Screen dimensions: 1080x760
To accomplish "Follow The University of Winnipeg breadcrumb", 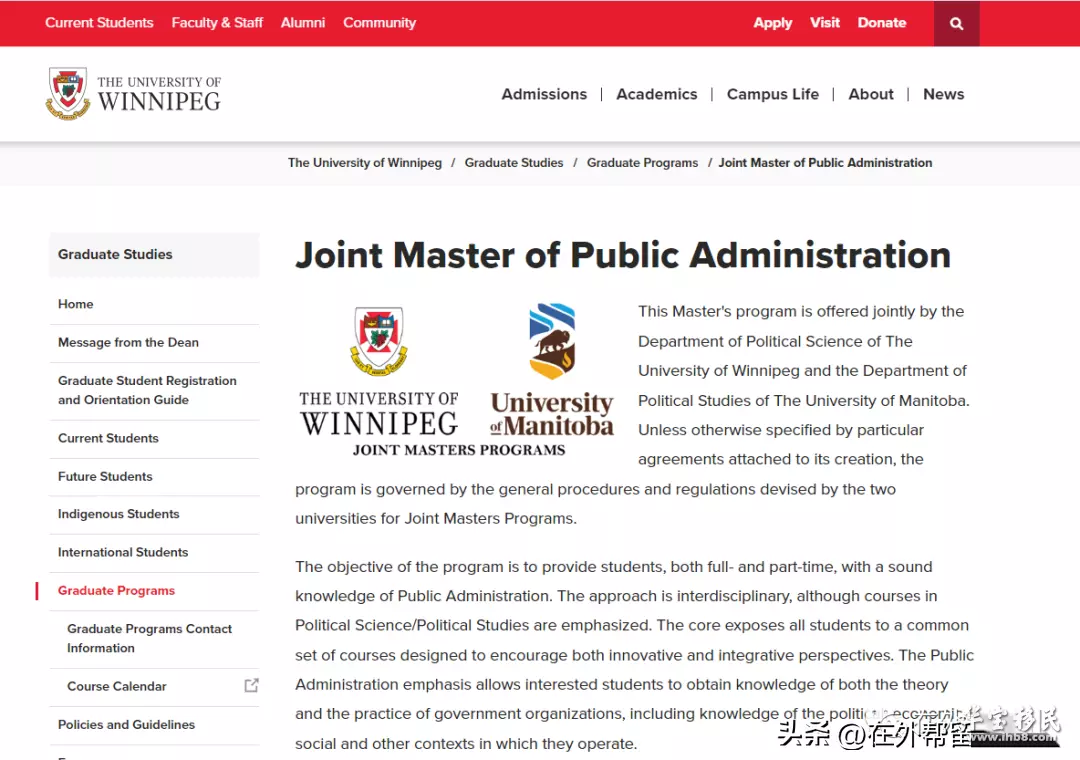I will (x=365, y=163).
